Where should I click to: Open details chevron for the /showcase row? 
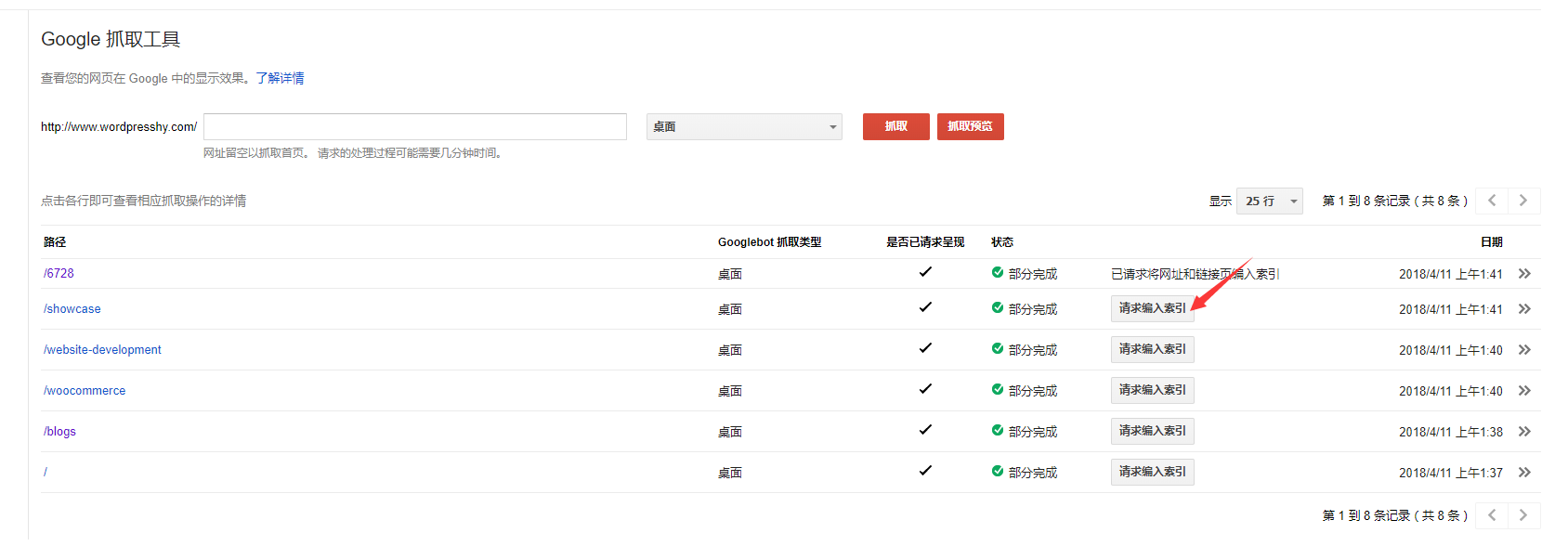[x=1524, y=309]
